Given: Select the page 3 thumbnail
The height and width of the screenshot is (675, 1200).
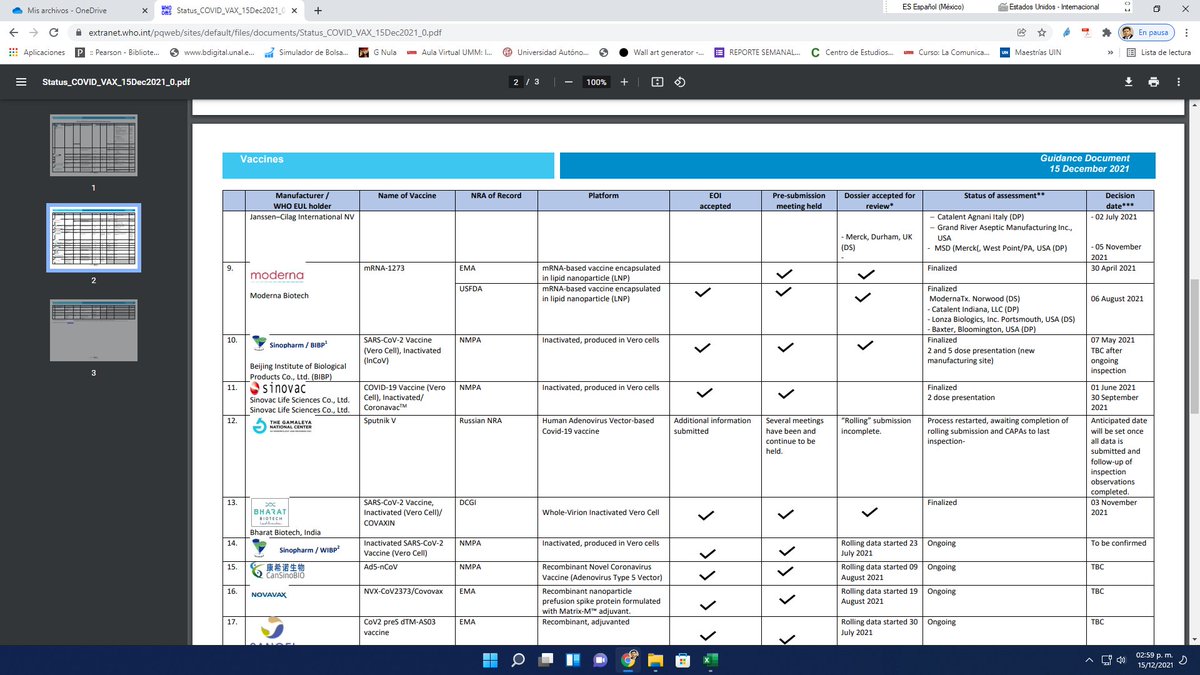Looking at the screenshot, I should click(94, 330).
